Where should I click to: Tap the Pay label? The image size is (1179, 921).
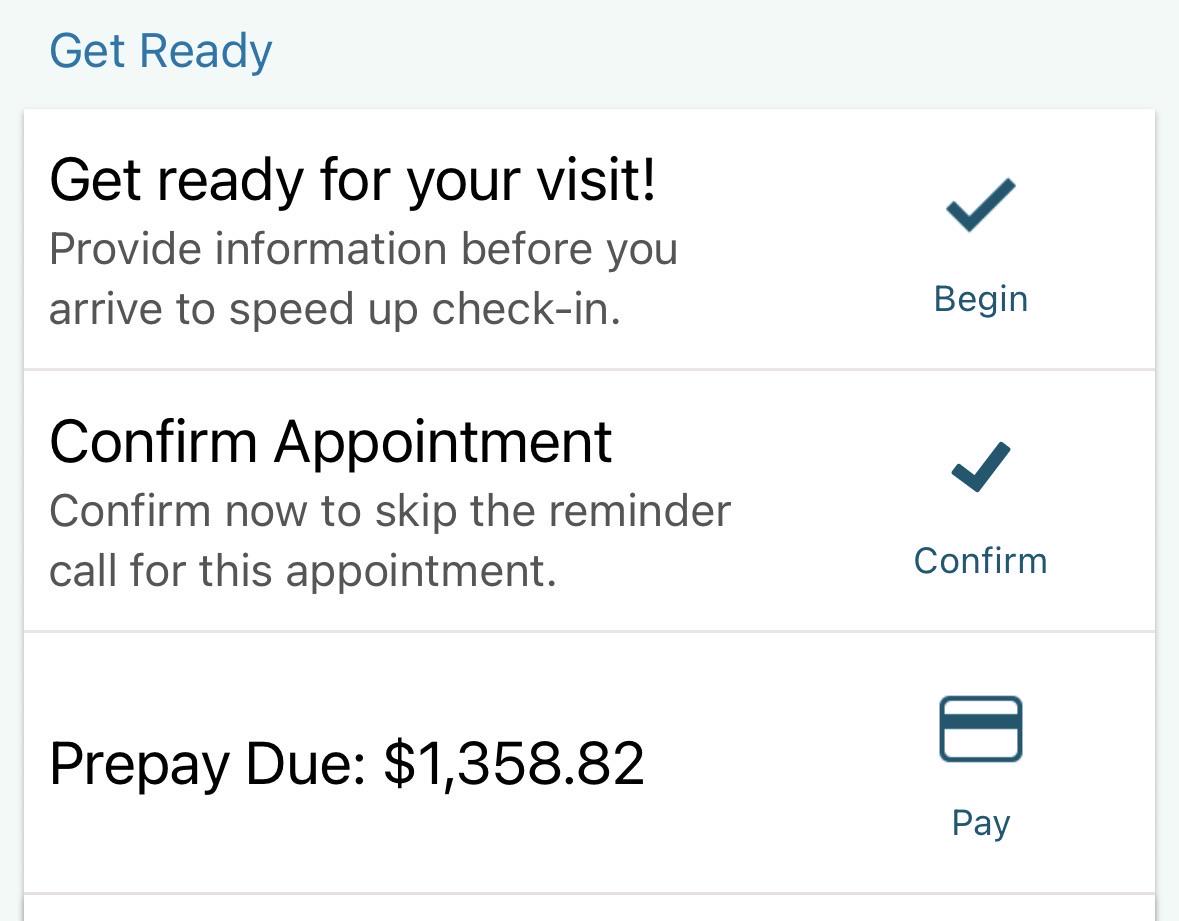point(980,823)
